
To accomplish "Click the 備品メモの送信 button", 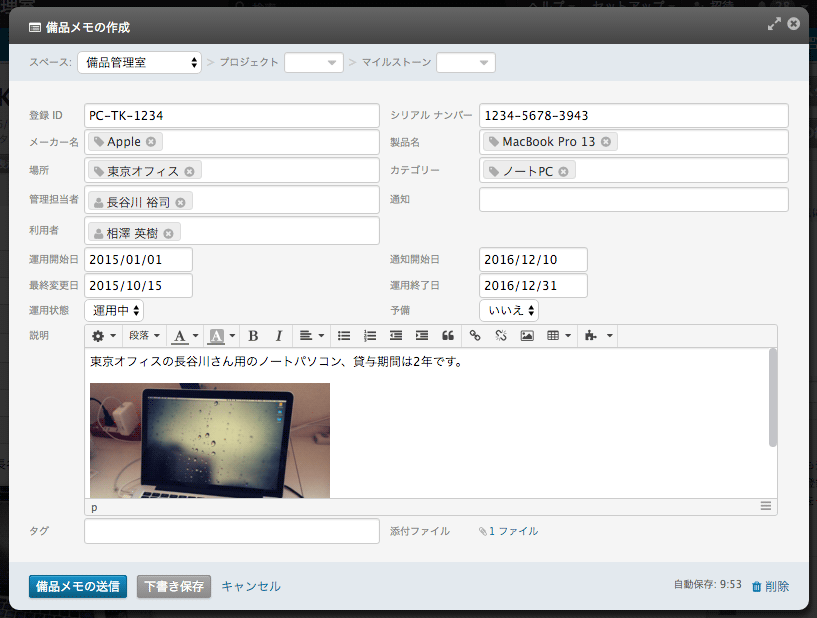I will (78, 586).
